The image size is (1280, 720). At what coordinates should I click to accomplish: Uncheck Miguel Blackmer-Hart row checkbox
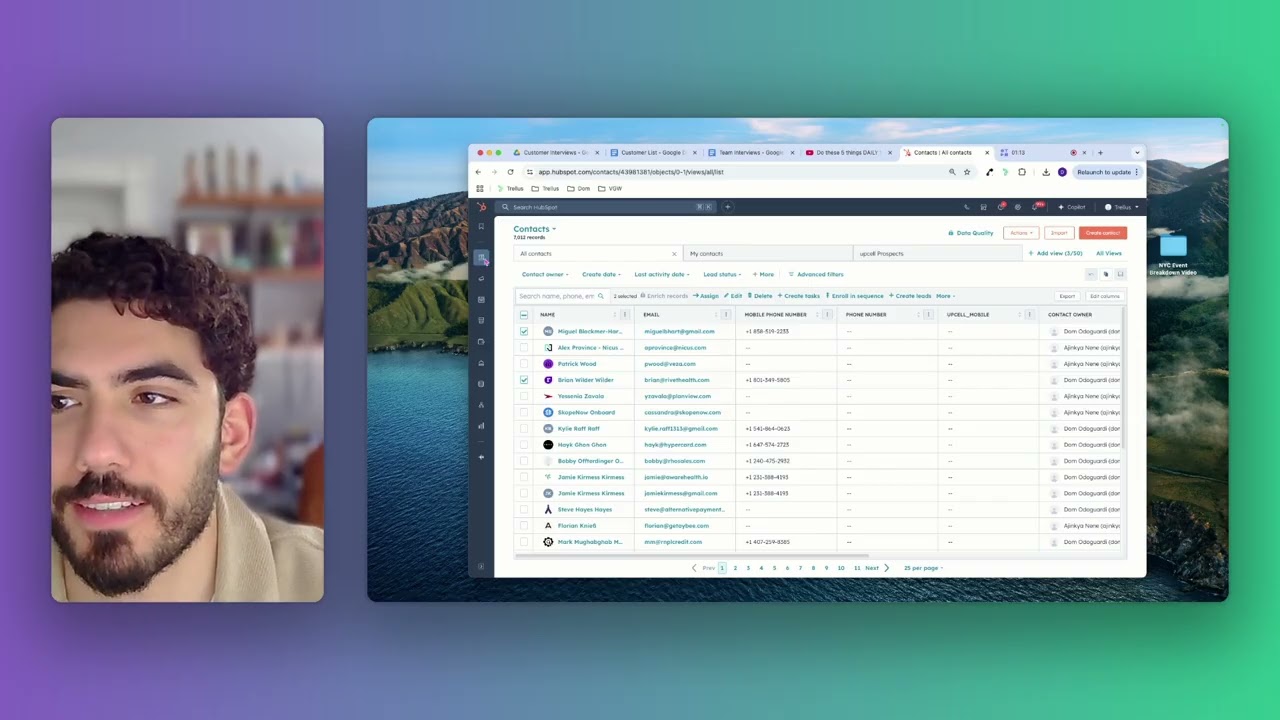[524, 331]
